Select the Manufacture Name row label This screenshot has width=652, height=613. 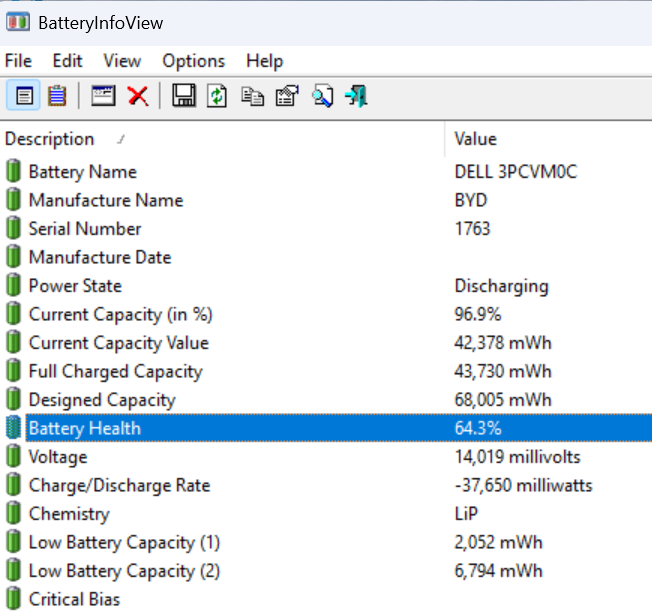106,200
